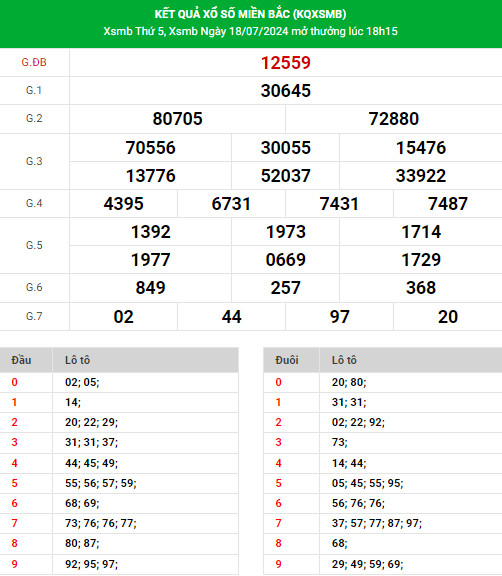The image size is (502, 576).
Task: Click the G.5 number 0669
Action: click(286, 260)
